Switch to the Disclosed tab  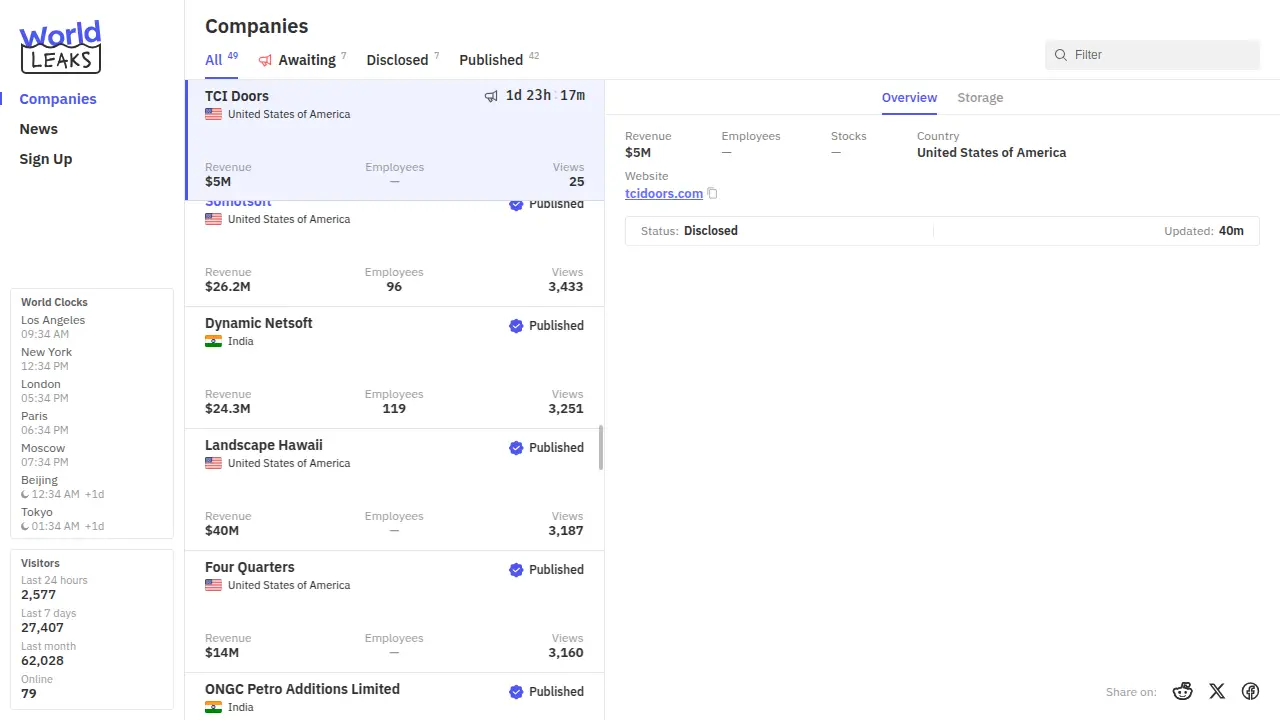click(x=397, y=60)
